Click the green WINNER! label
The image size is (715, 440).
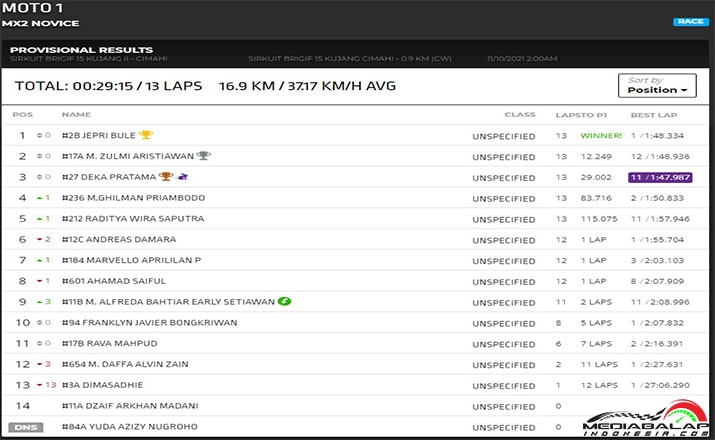click(601, 135)
